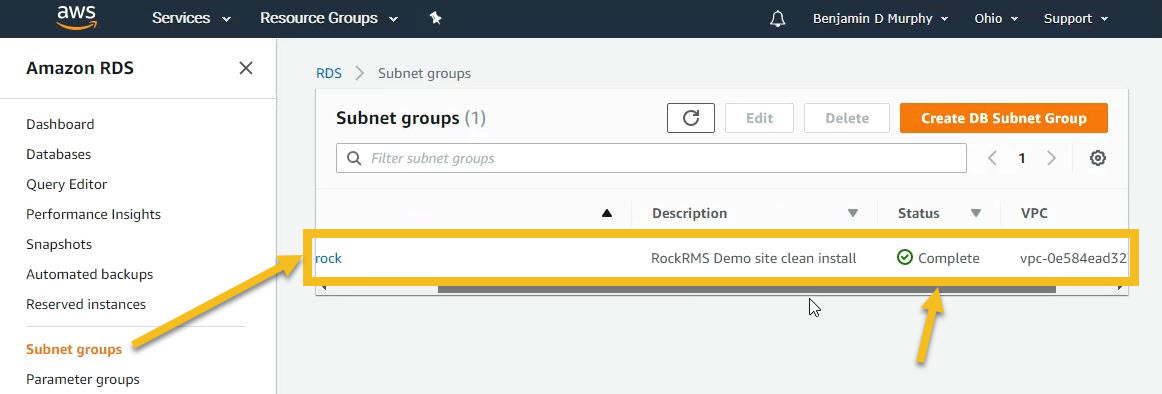Focus the Filter subnet groups field
Image resolution: width=1162 pixels, height=394 pixels.
pos(651,158)
